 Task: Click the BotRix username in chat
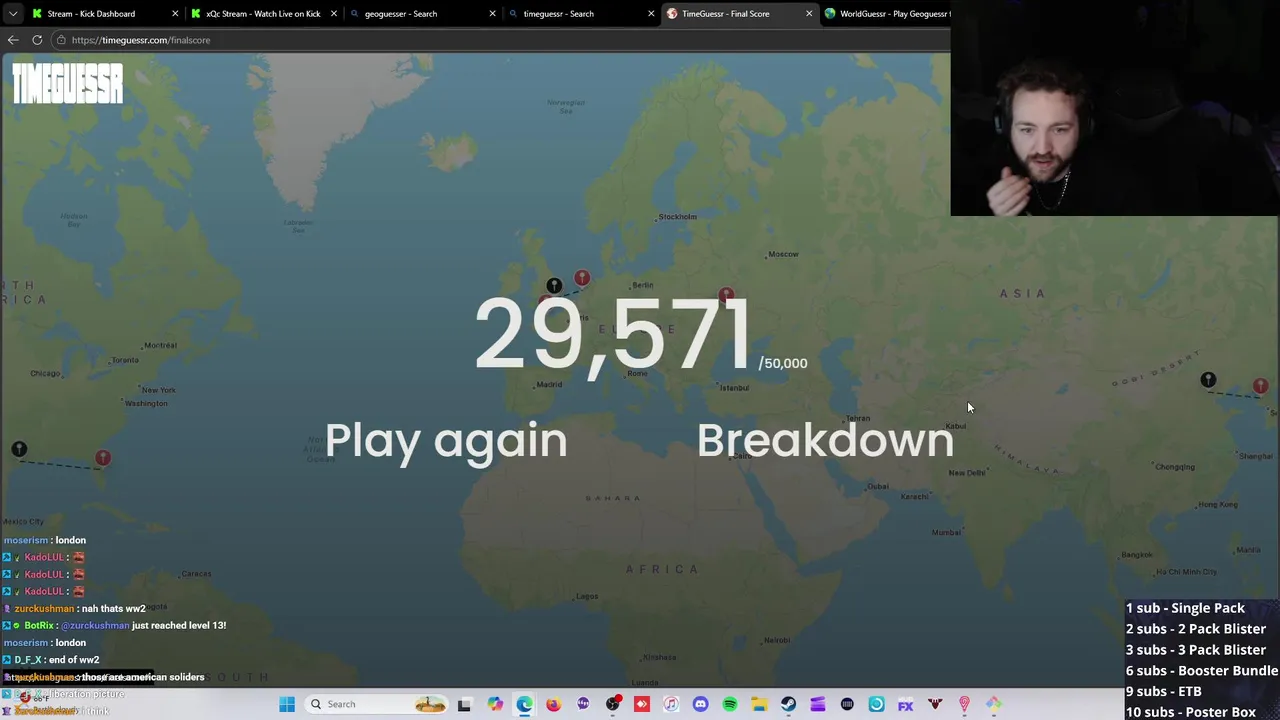pyautogui.click(x=39, y=625)
